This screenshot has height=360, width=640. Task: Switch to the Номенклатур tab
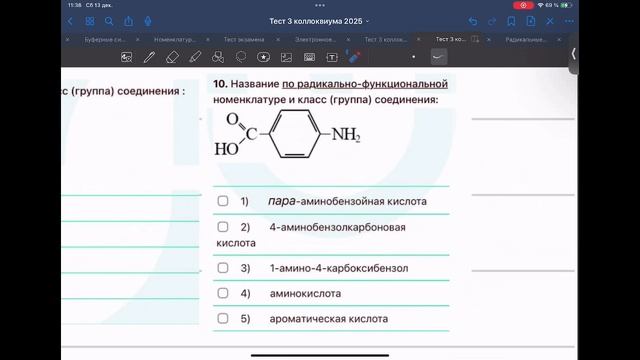[x=174, y=40]
